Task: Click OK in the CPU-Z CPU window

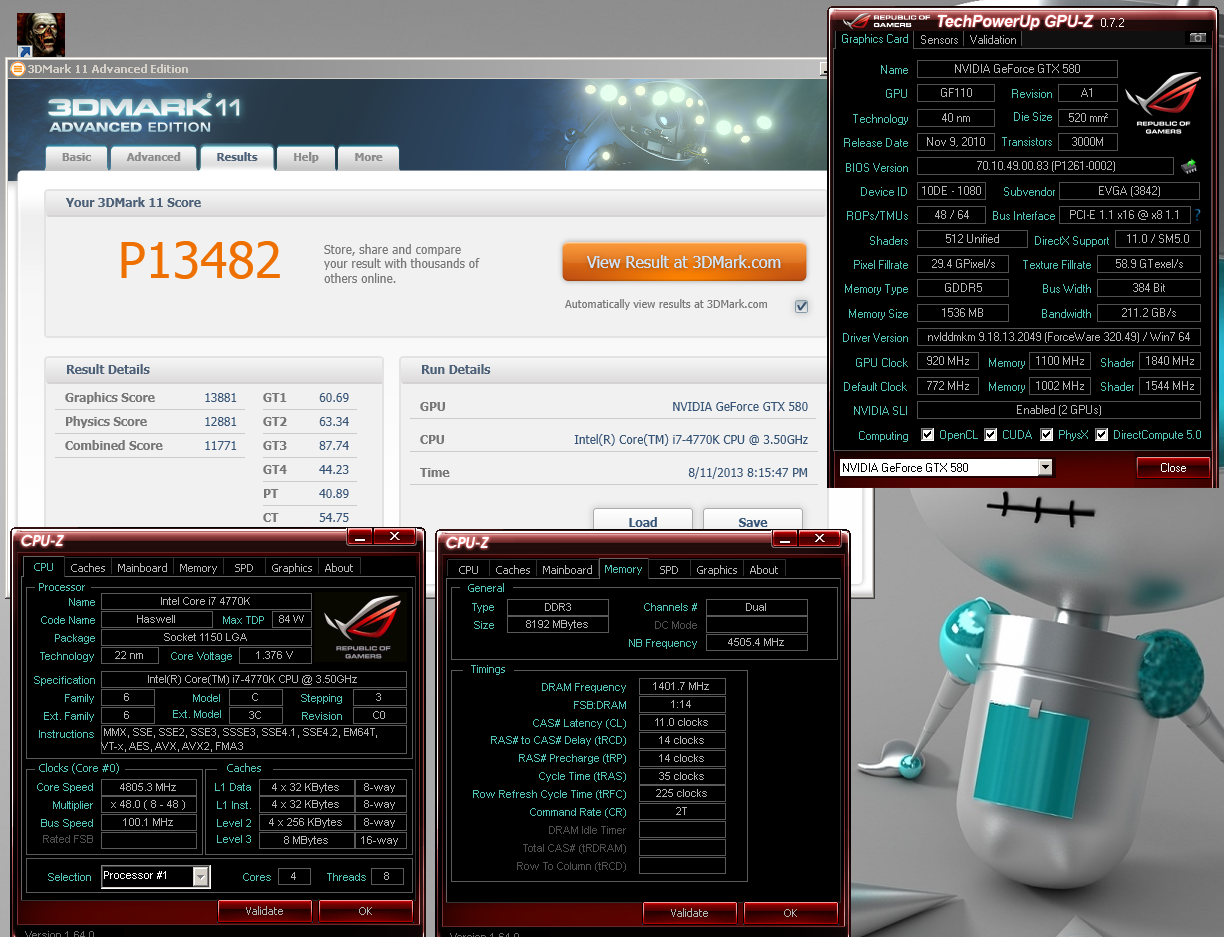Action: (x=365, y=911)
